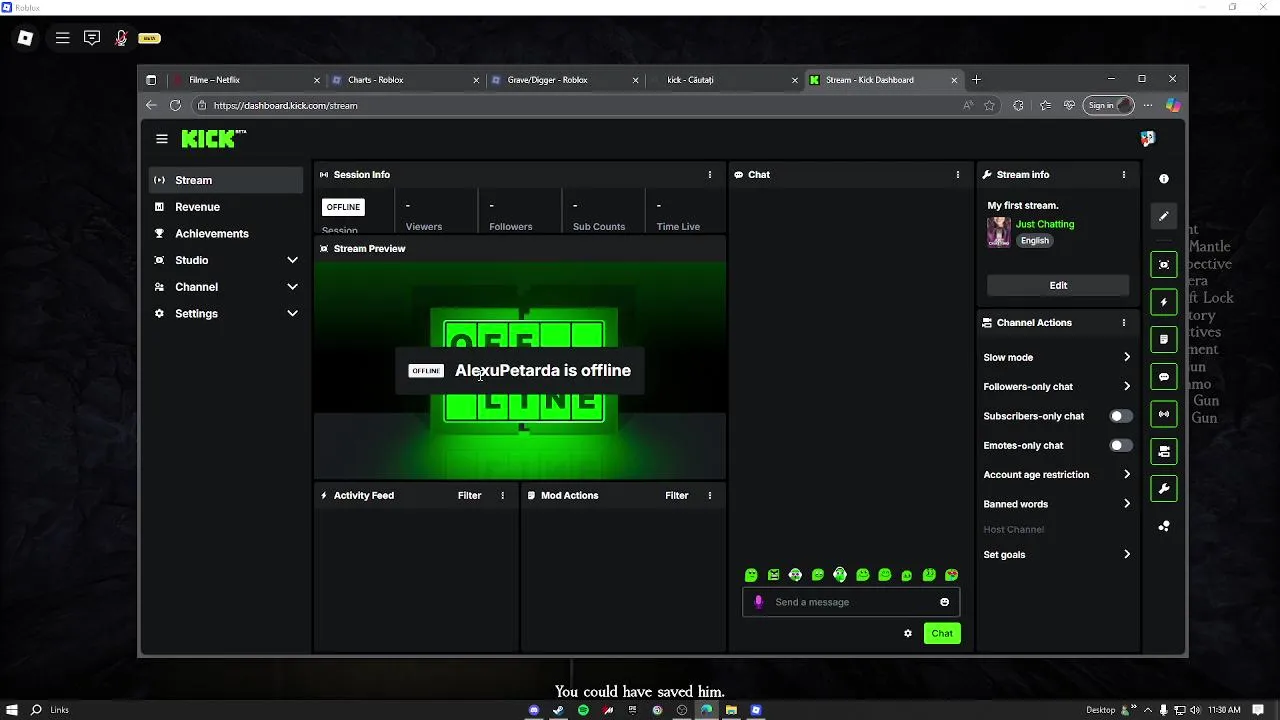The height and width of the screenshot is (720, 1280).
Task: Open the emoji picker in chat input
Action: pyautogui.click(x=944, y=602)
